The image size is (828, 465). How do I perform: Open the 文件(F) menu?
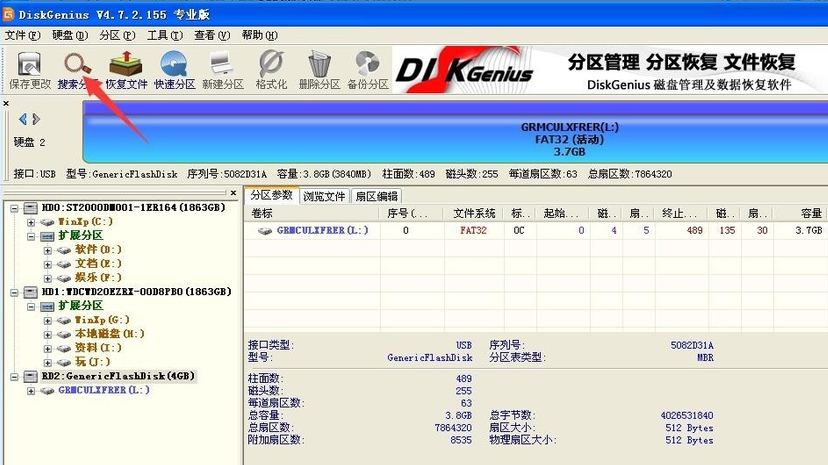(x=22, y=35)
